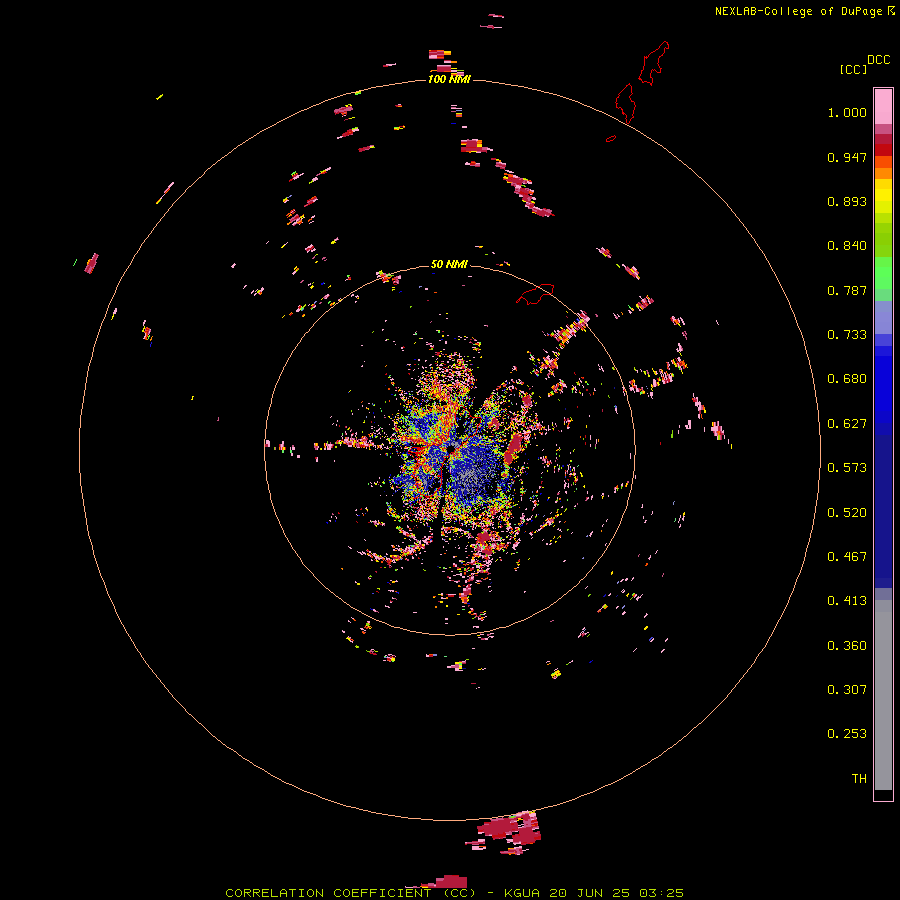Pick the light pink top of color bar
900x900 pixels.
point(883,106)
